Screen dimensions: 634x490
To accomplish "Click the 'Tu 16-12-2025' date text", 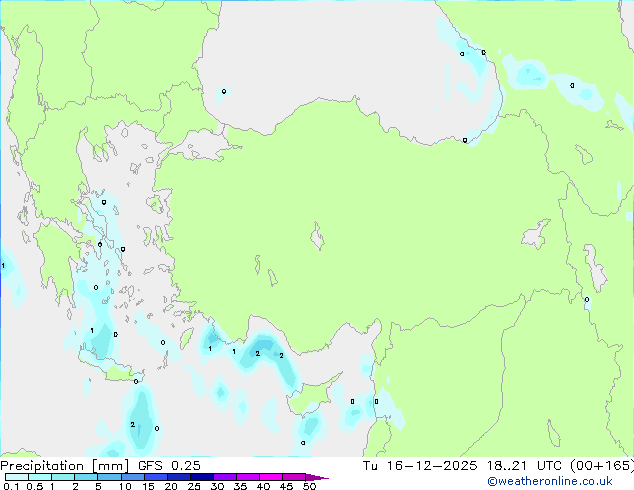I will click(420, 466).
